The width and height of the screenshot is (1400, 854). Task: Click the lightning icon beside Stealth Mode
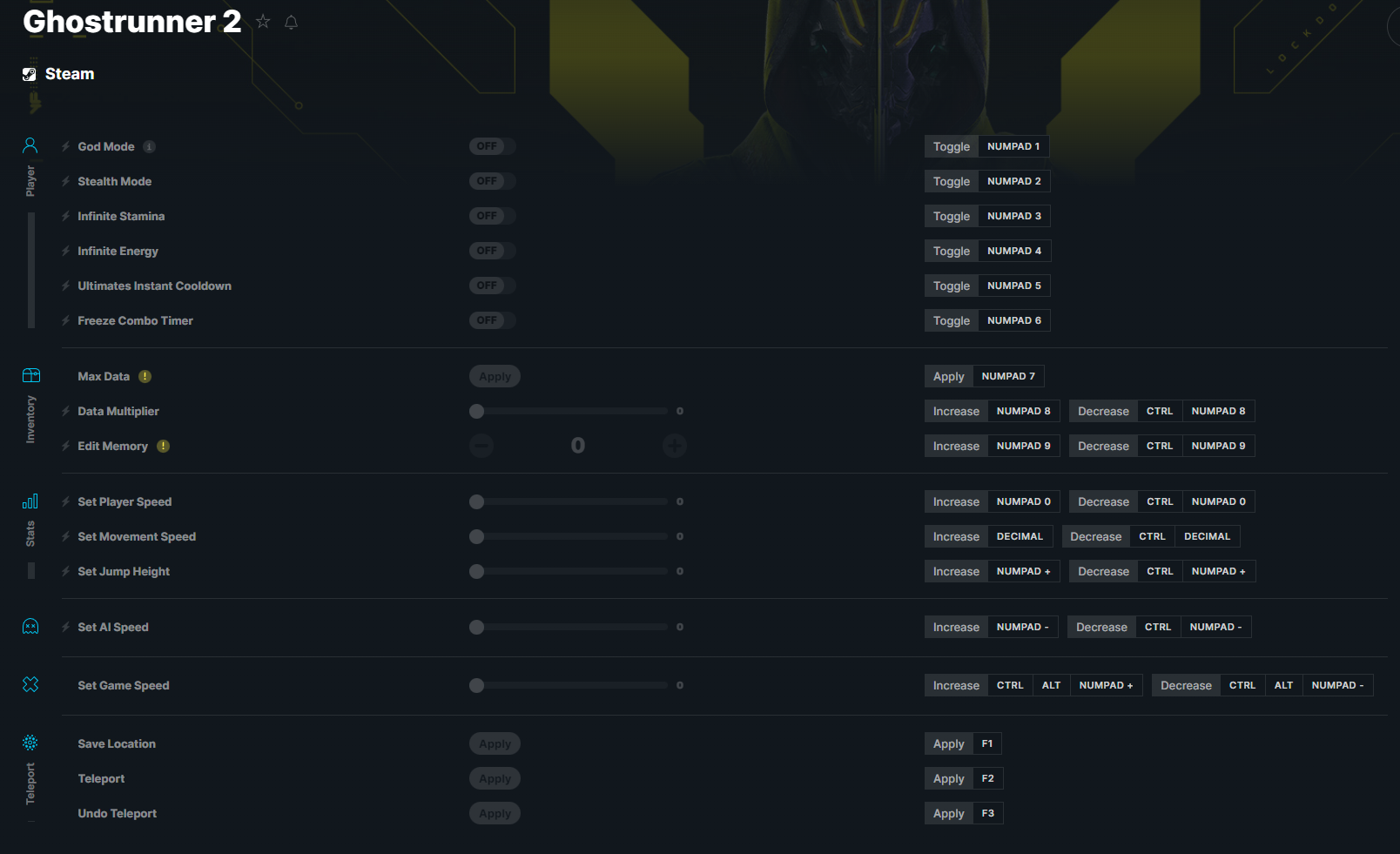66,181
